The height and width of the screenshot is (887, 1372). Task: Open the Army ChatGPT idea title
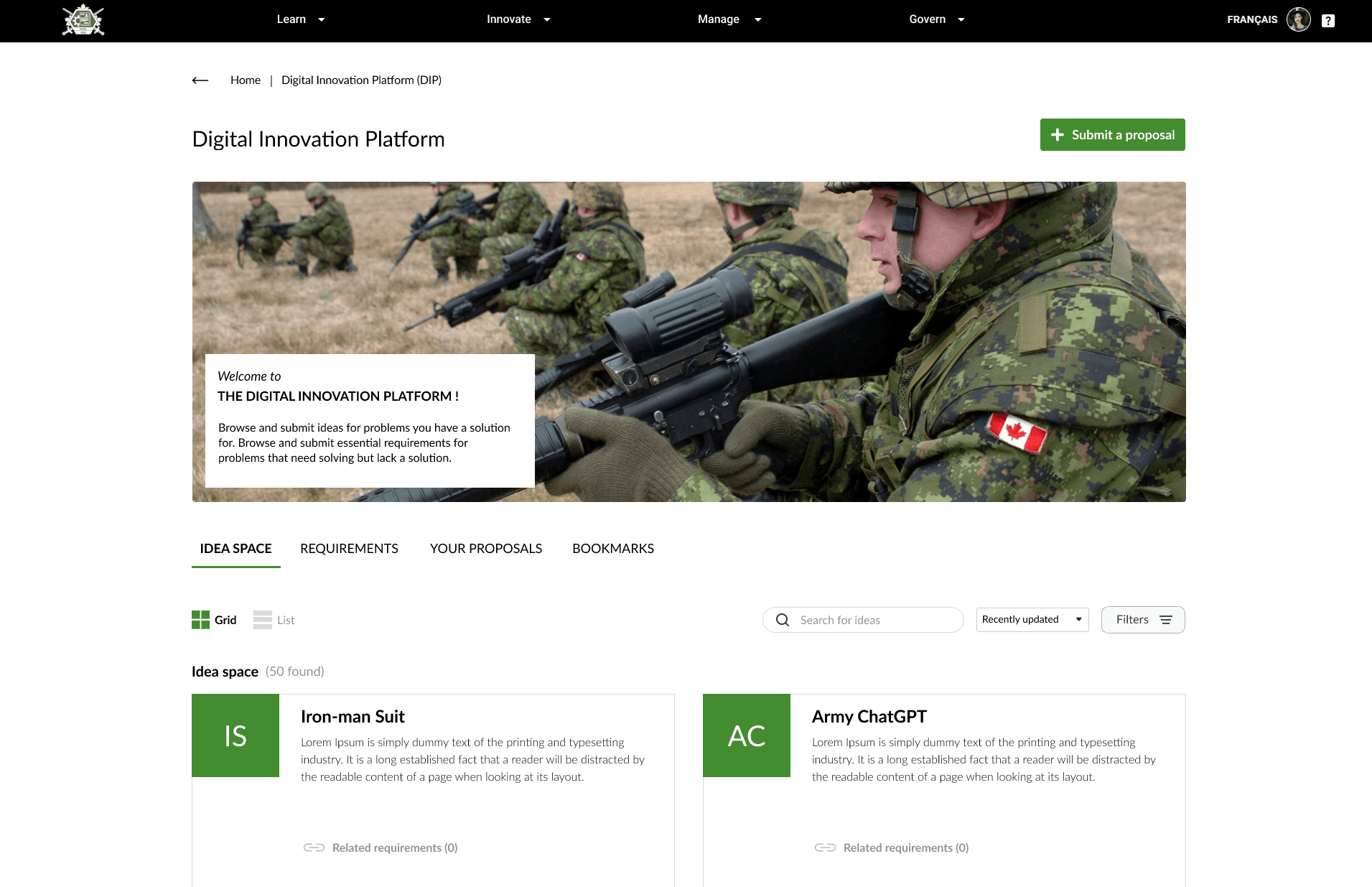coord(869,717)
